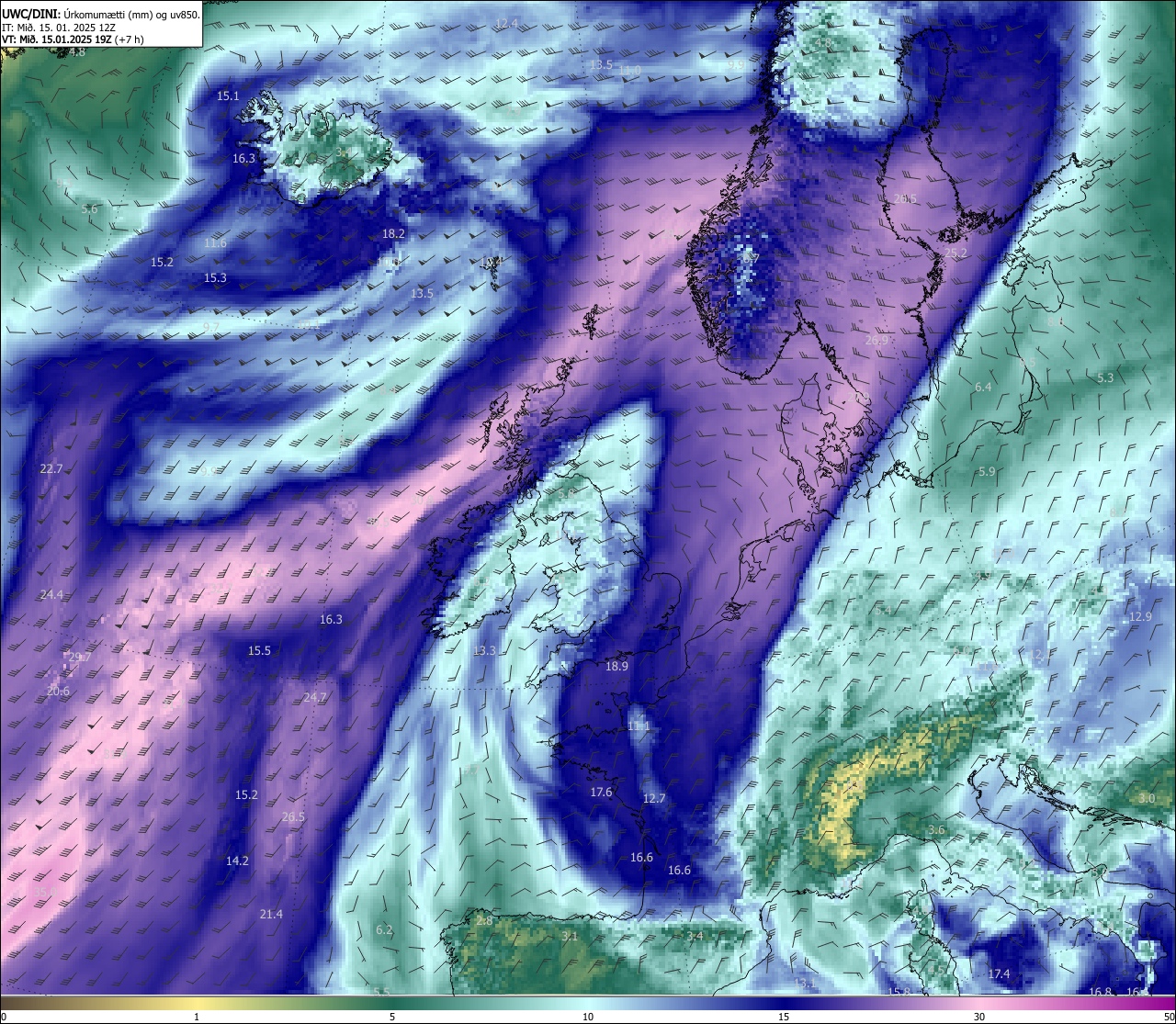Click the VT valid time line 19Z
Viewport: 1176px width, 1024px height.
pyautogui.click(x=73, y=39)
